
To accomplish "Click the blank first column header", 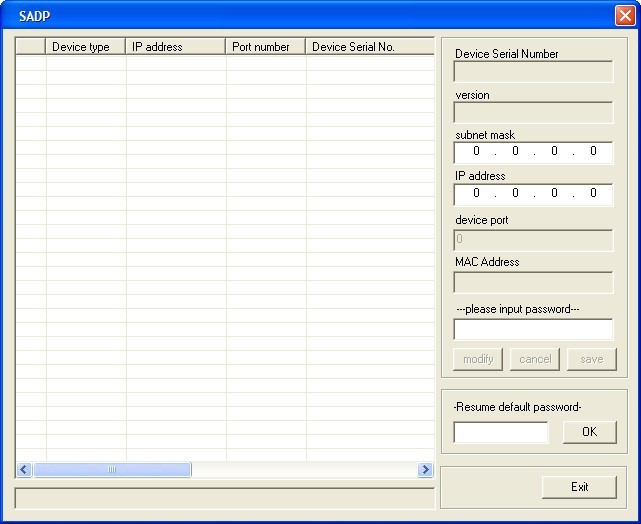I will pyautogui.click(x=31, y=47).
